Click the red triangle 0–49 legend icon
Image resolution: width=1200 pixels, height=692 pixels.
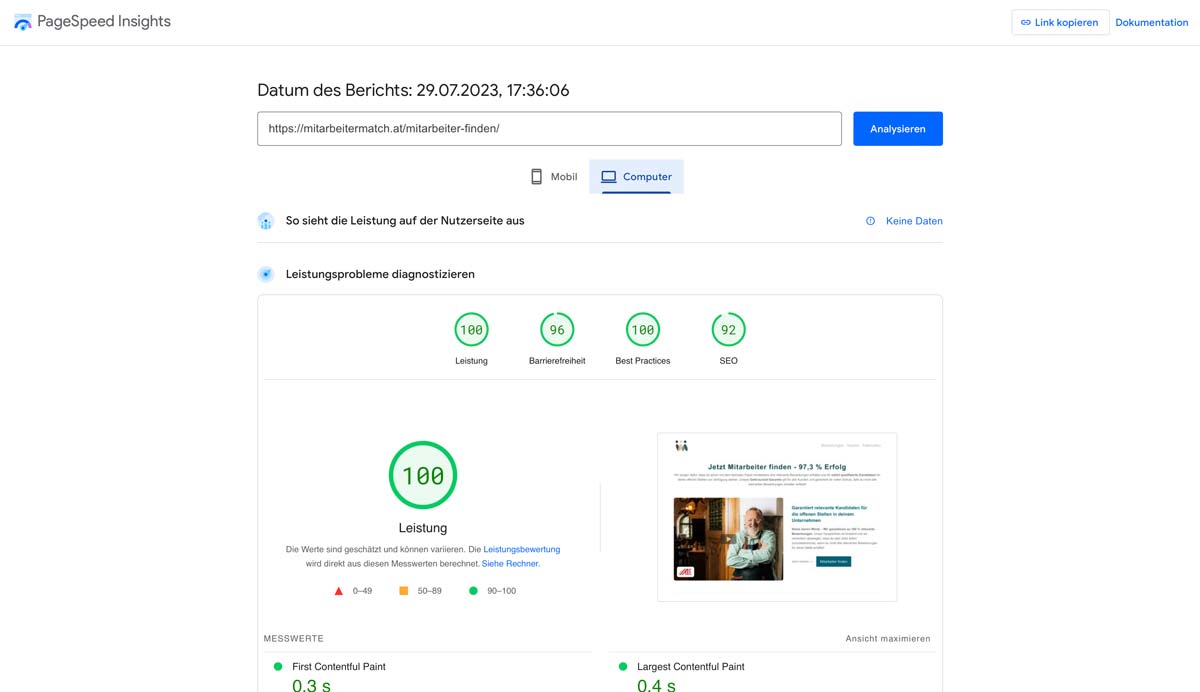tap(339, 591)
